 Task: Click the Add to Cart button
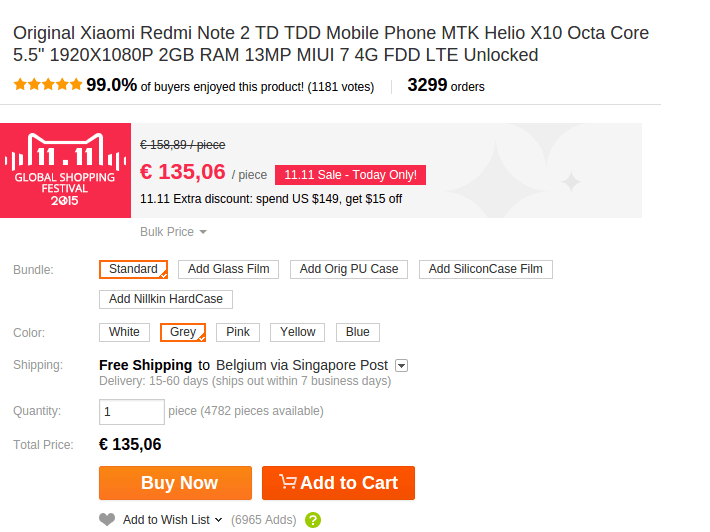[x=338, y=483]
